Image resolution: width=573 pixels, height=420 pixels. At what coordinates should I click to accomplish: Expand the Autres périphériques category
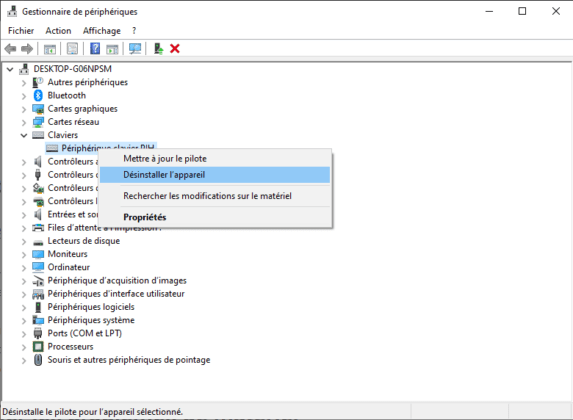coord(24,83)
